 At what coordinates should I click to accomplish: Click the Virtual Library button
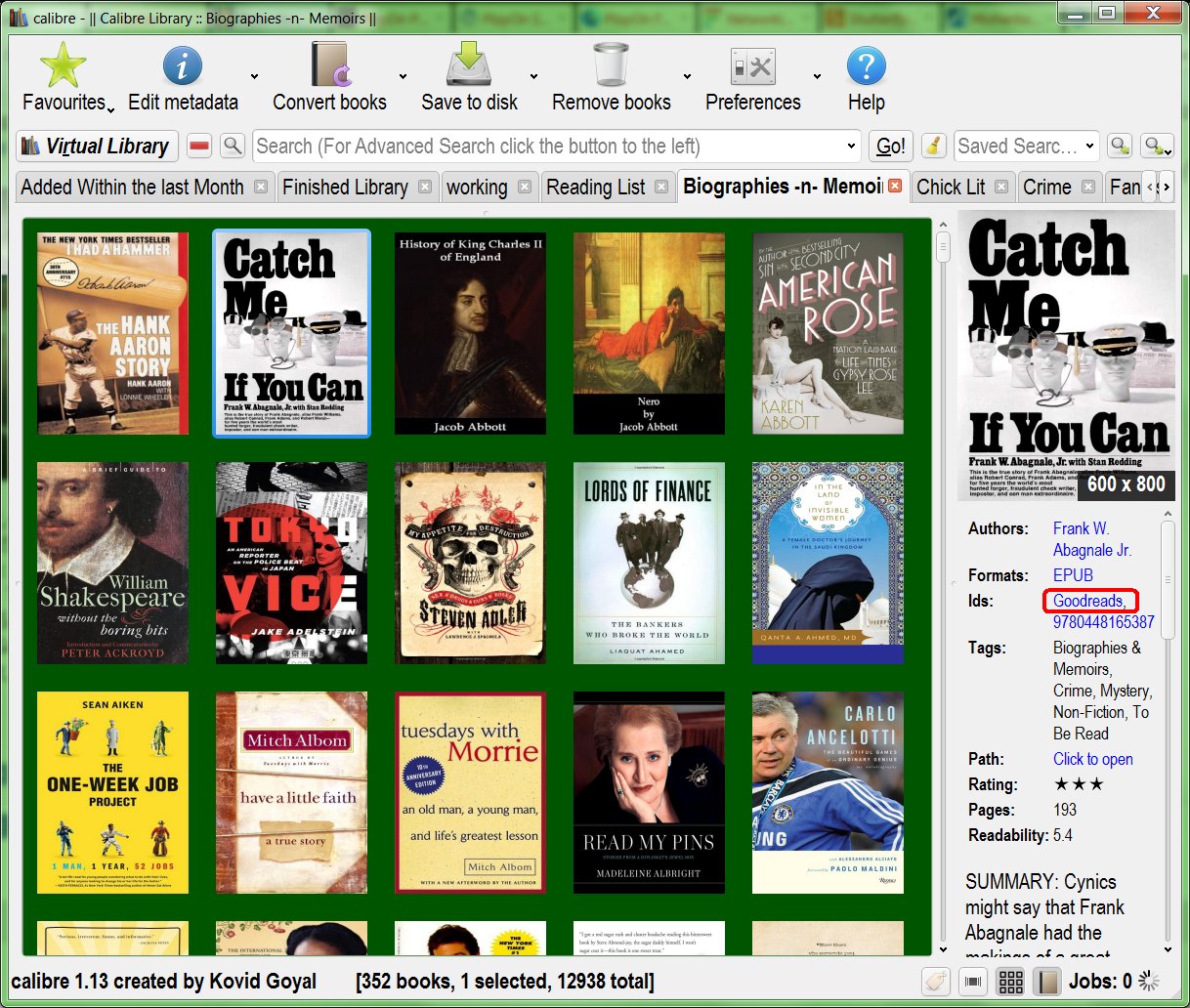pos(97,147)
